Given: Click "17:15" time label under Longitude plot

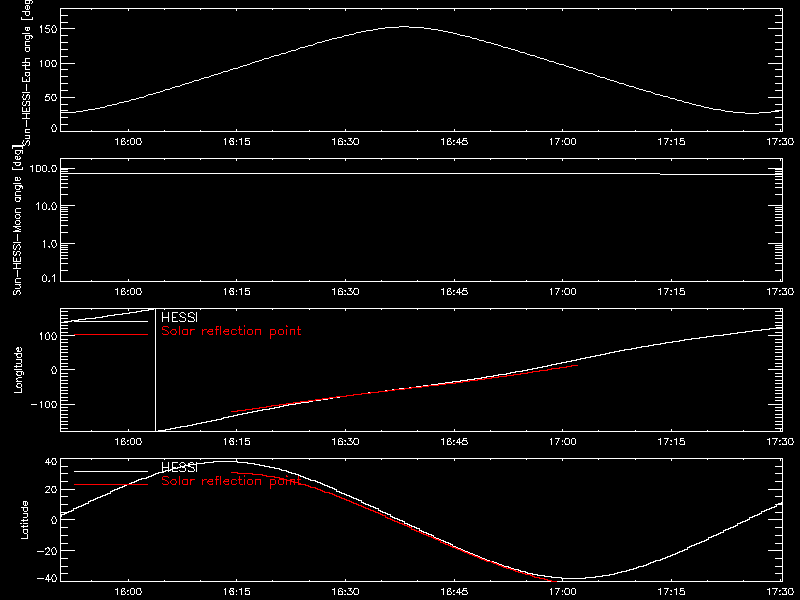Looking at the screenshot, I should pyautogui.click(x=671, y=442).
